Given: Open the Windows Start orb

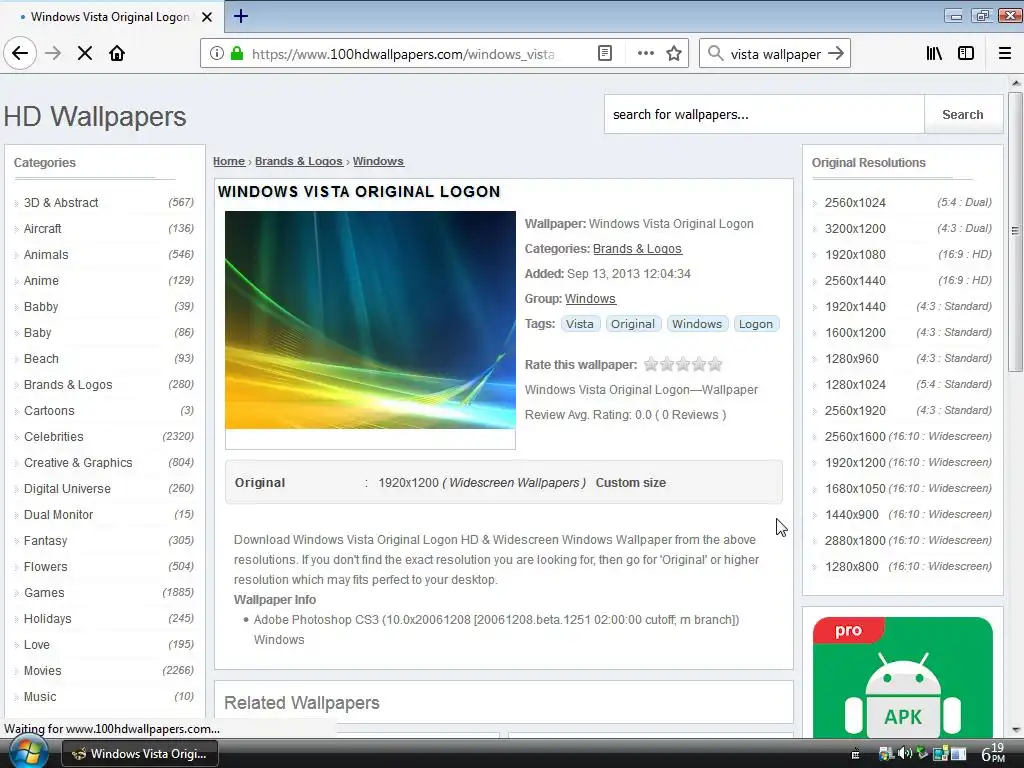Looking at the screenshot, I should pos(29,753).
